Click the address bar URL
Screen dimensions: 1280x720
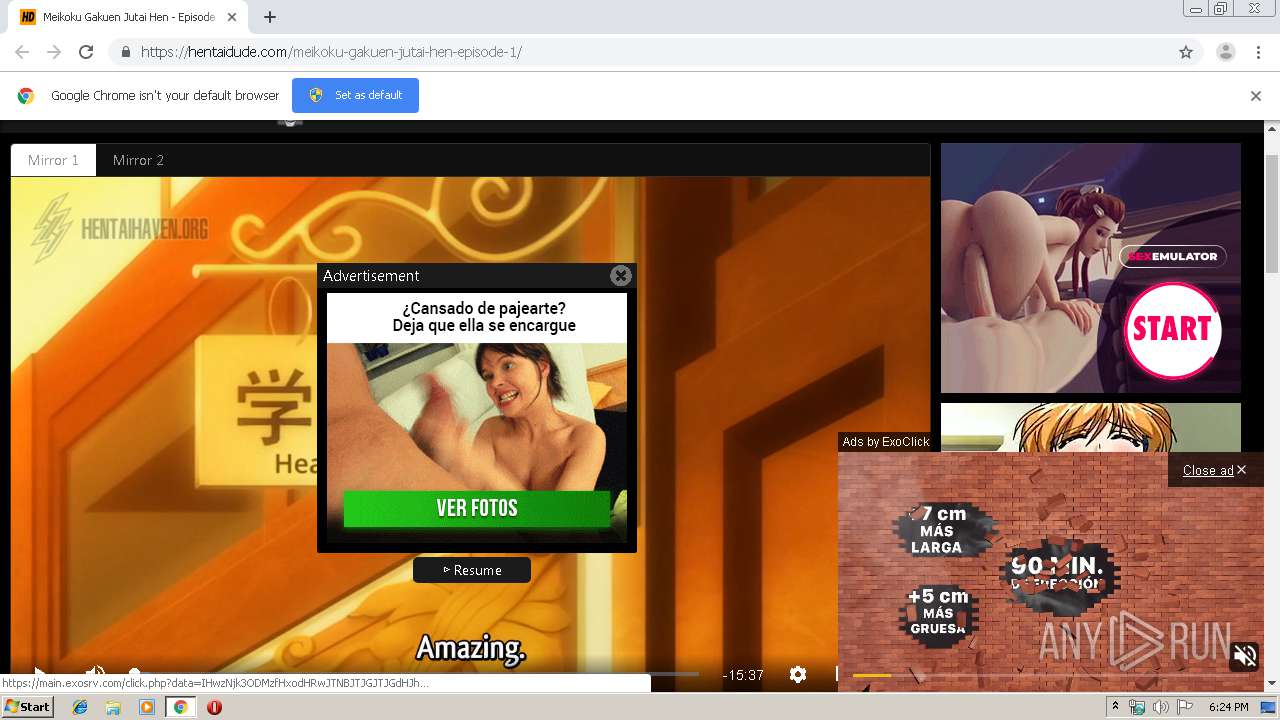click(x=331, y=52)
